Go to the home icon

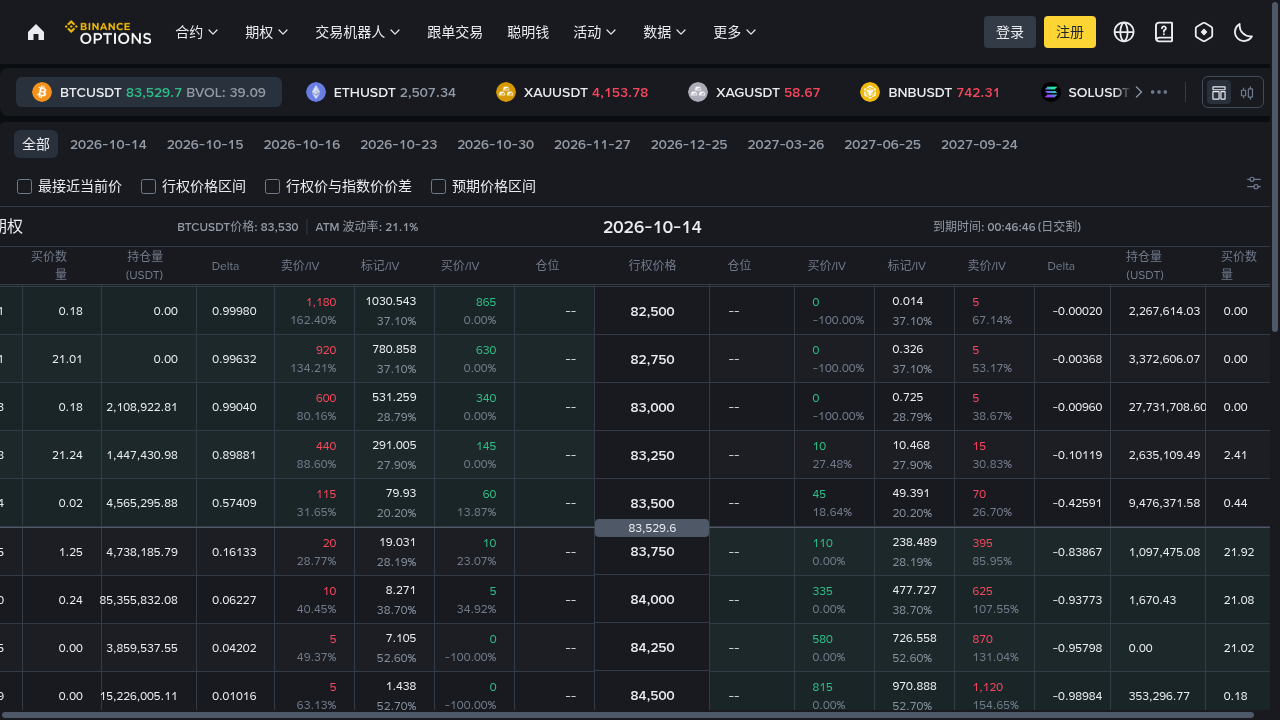[36, 32]
